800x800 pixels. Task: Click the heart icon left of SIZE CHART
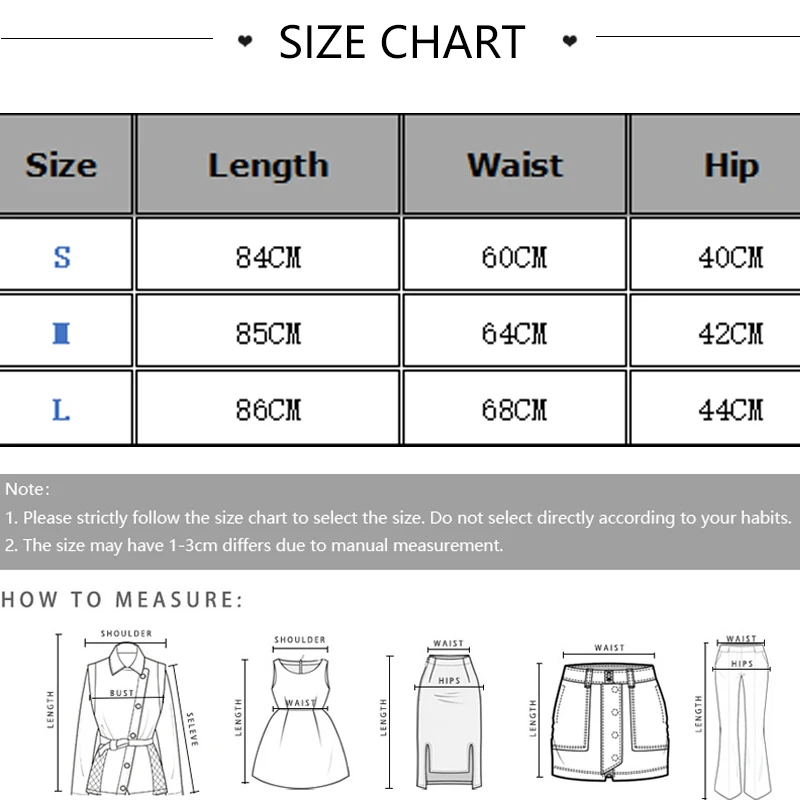point(245,41)
